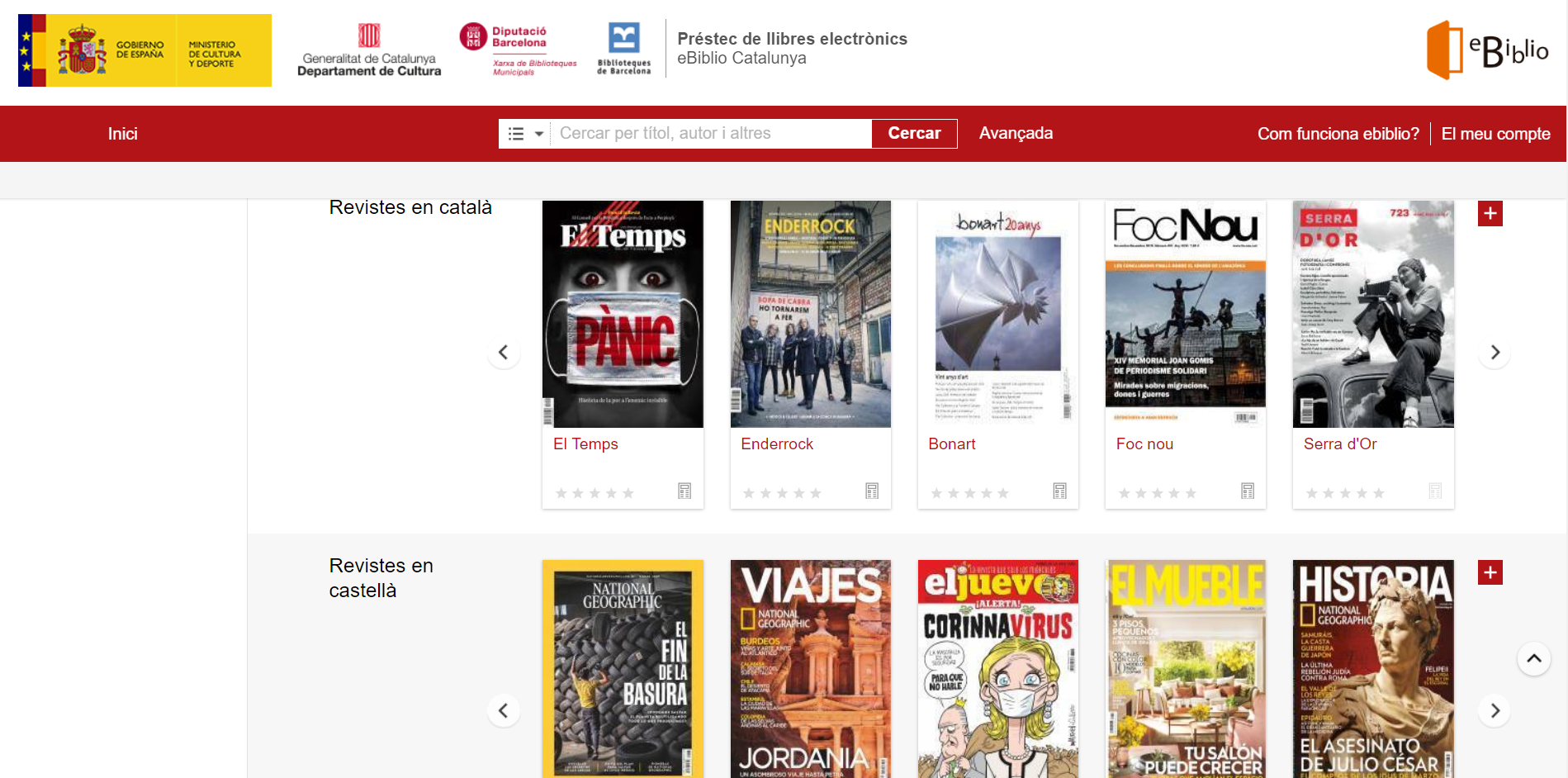Click the document icon on Foc nou card
The height and width of the screenshot is (778, 1568).
(x=1248, y=491)
